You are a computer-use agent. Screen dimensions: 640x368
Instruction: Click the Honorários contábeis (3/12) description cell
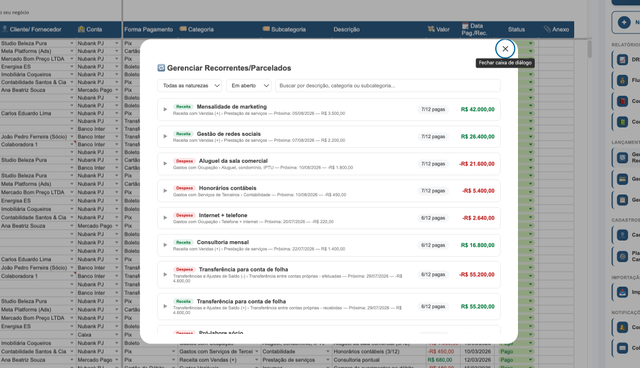tap(379, 351)
